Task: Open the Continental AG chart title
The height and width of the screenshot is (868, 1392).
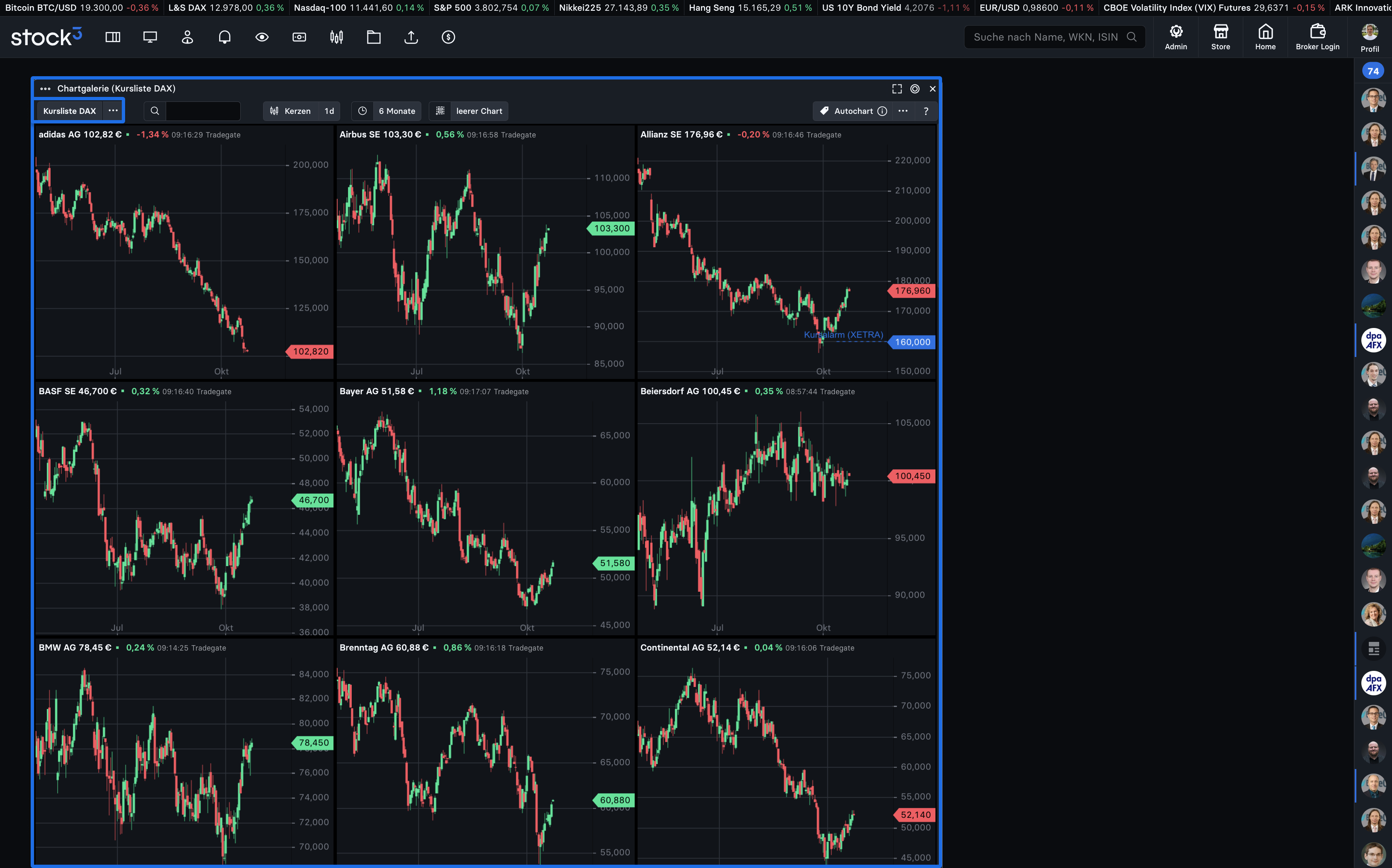Action: tap(690, 648)
